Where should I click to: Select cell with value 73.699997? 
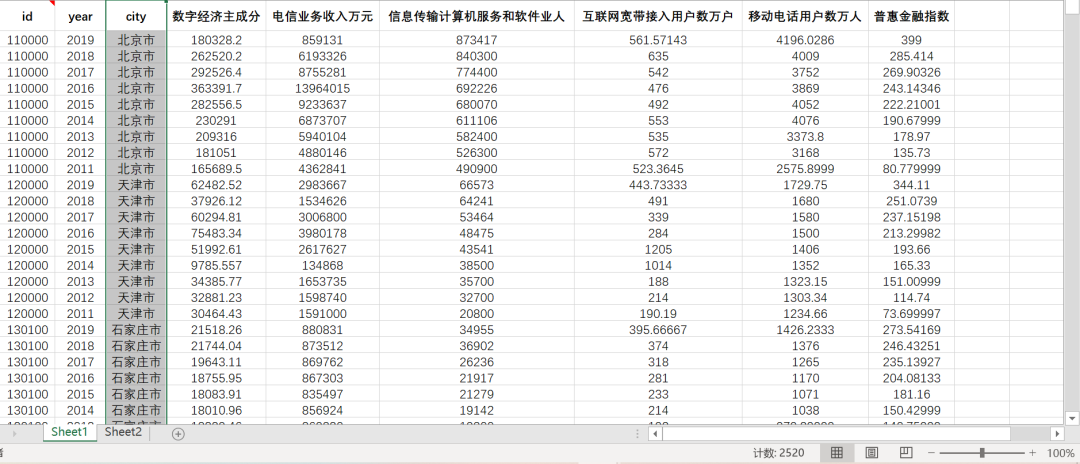911,313
